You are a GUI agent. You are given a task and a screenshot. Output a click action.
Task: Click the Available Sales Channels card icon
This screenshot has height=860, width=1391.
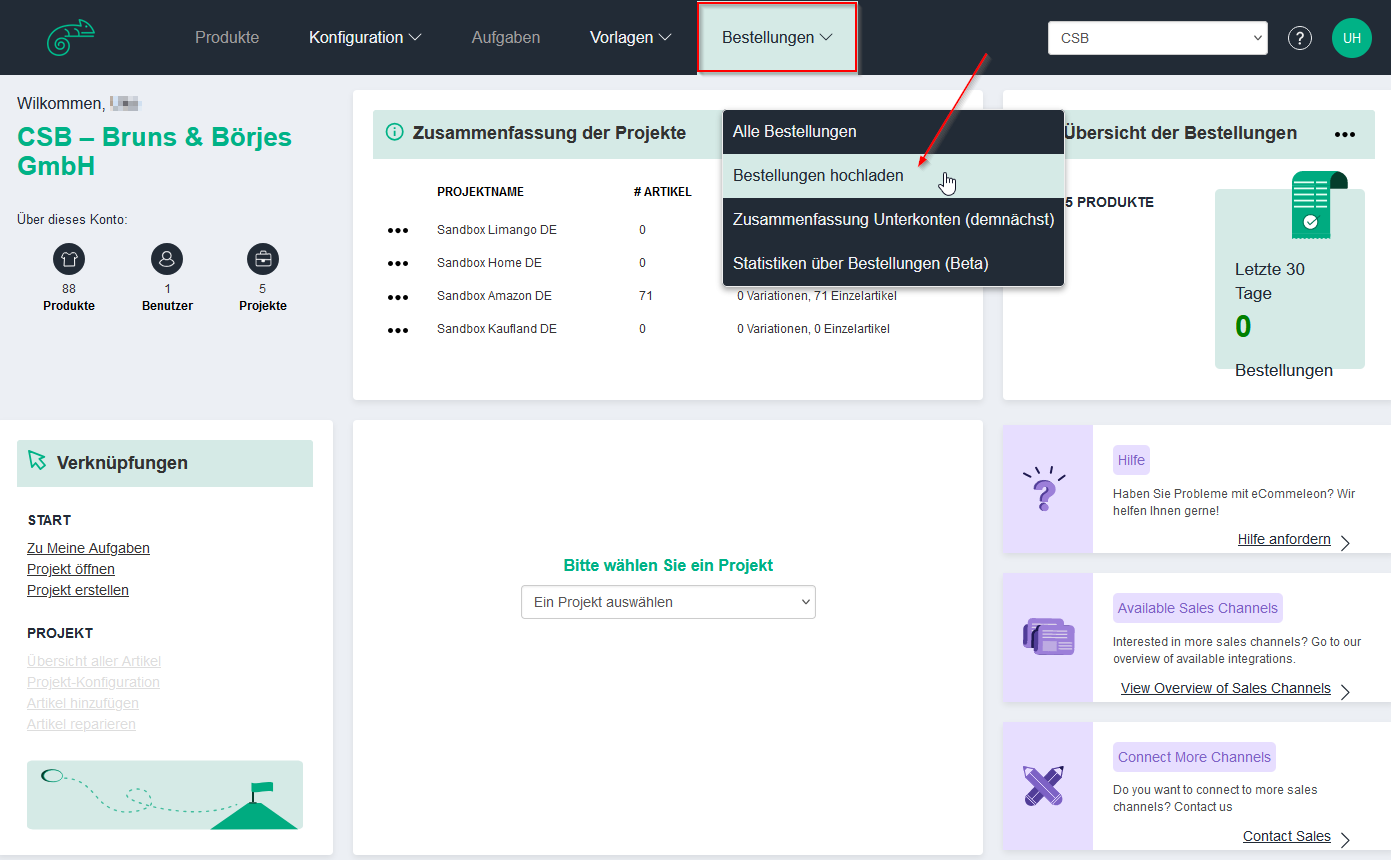click(x=1048, y=637)
